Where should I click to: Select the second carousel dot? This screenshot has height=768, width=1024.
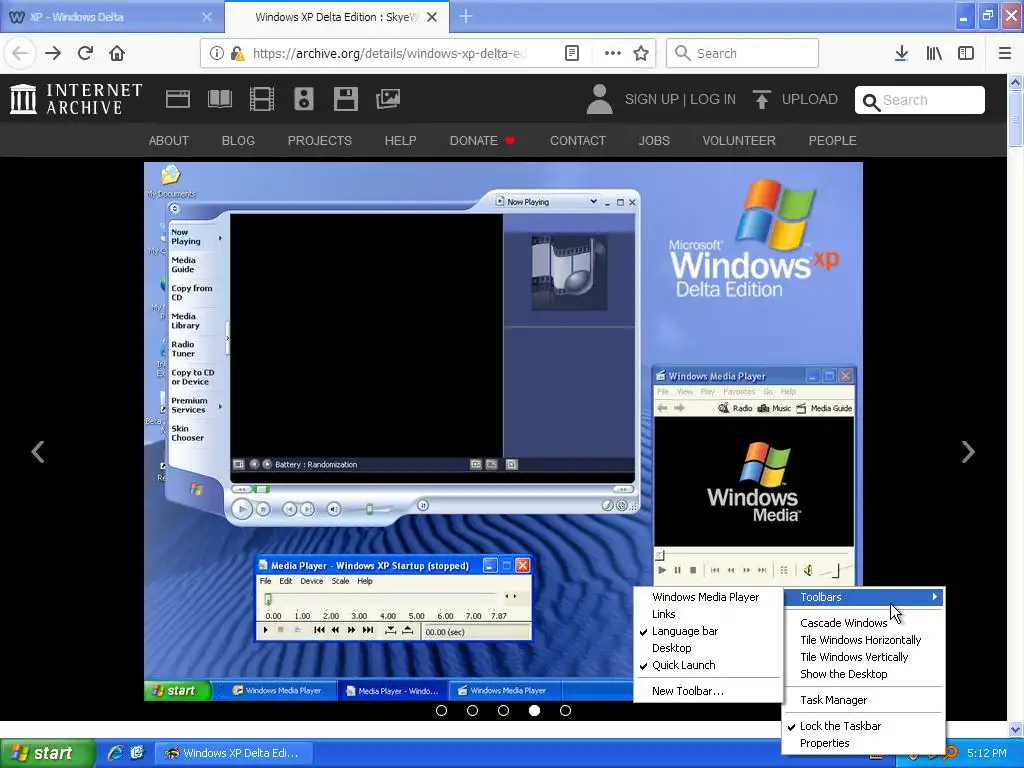[x=472, y=711]
